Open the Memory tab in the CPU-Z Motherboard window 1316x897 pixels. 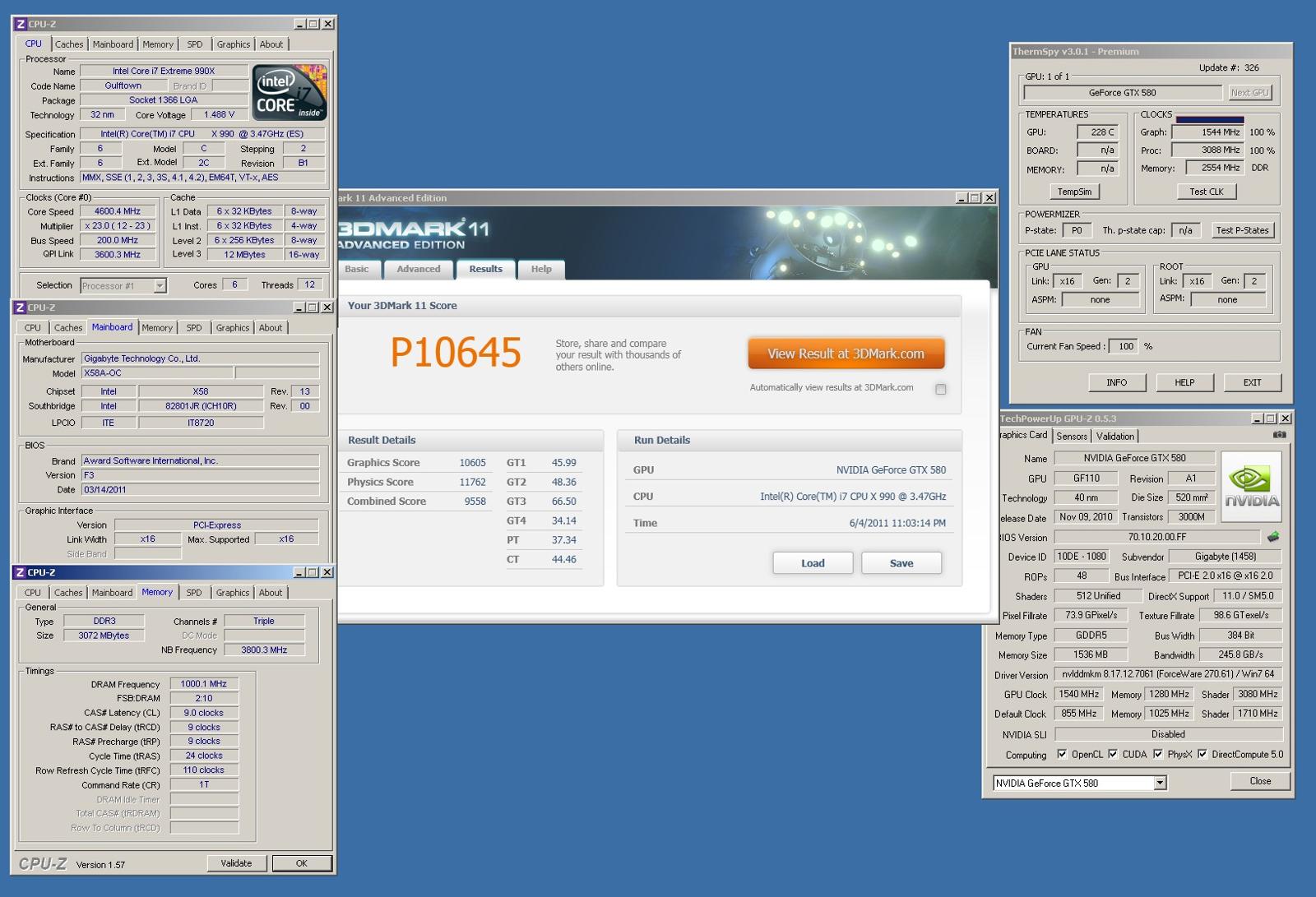[157, 328]
